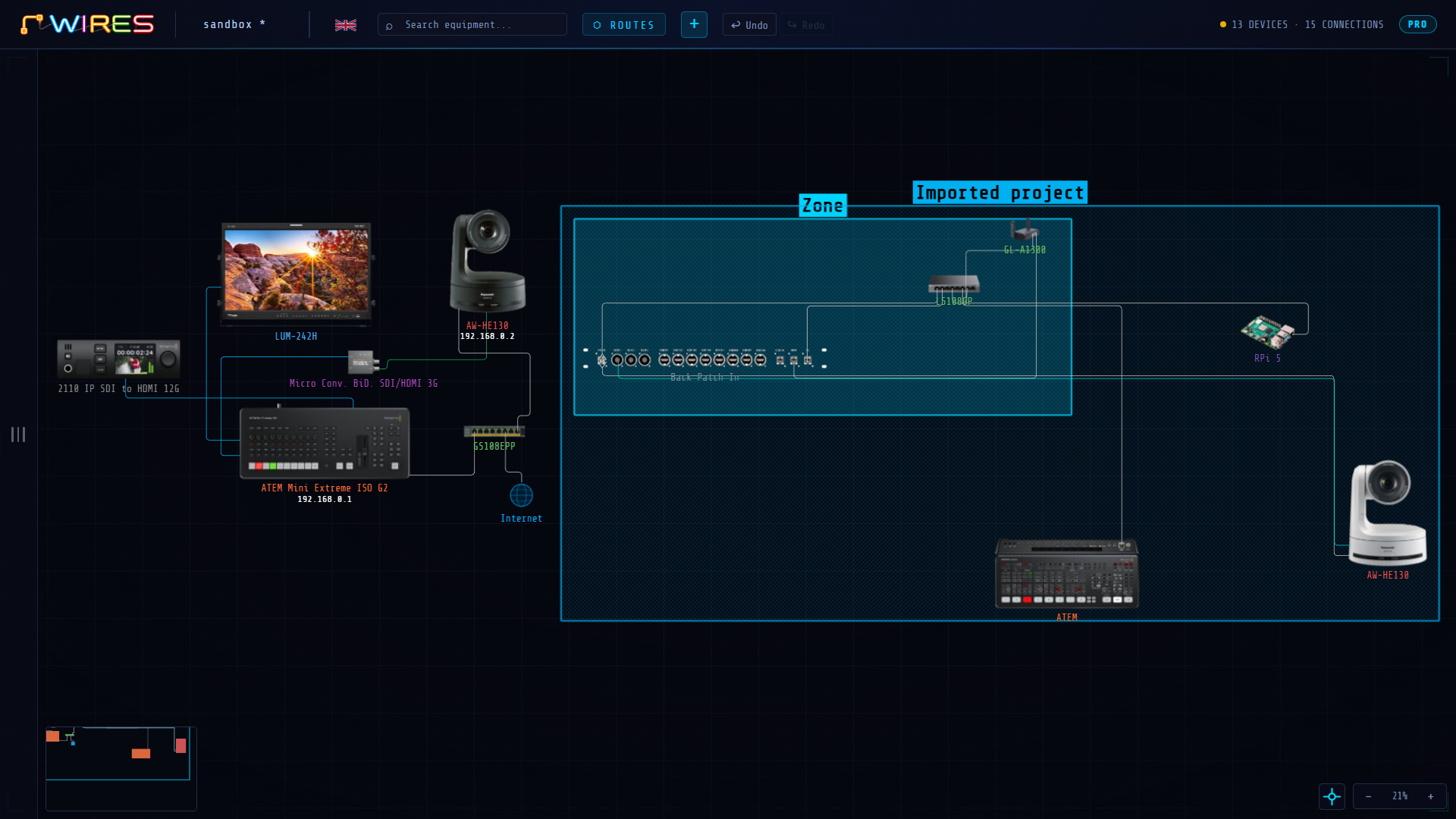
Task: Click the plus add button
Action: 694,24
